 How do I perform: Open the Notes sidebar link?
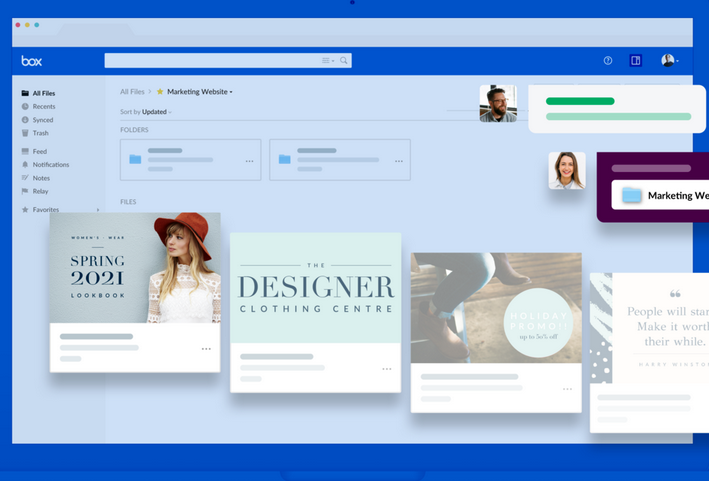coord(41,178)
